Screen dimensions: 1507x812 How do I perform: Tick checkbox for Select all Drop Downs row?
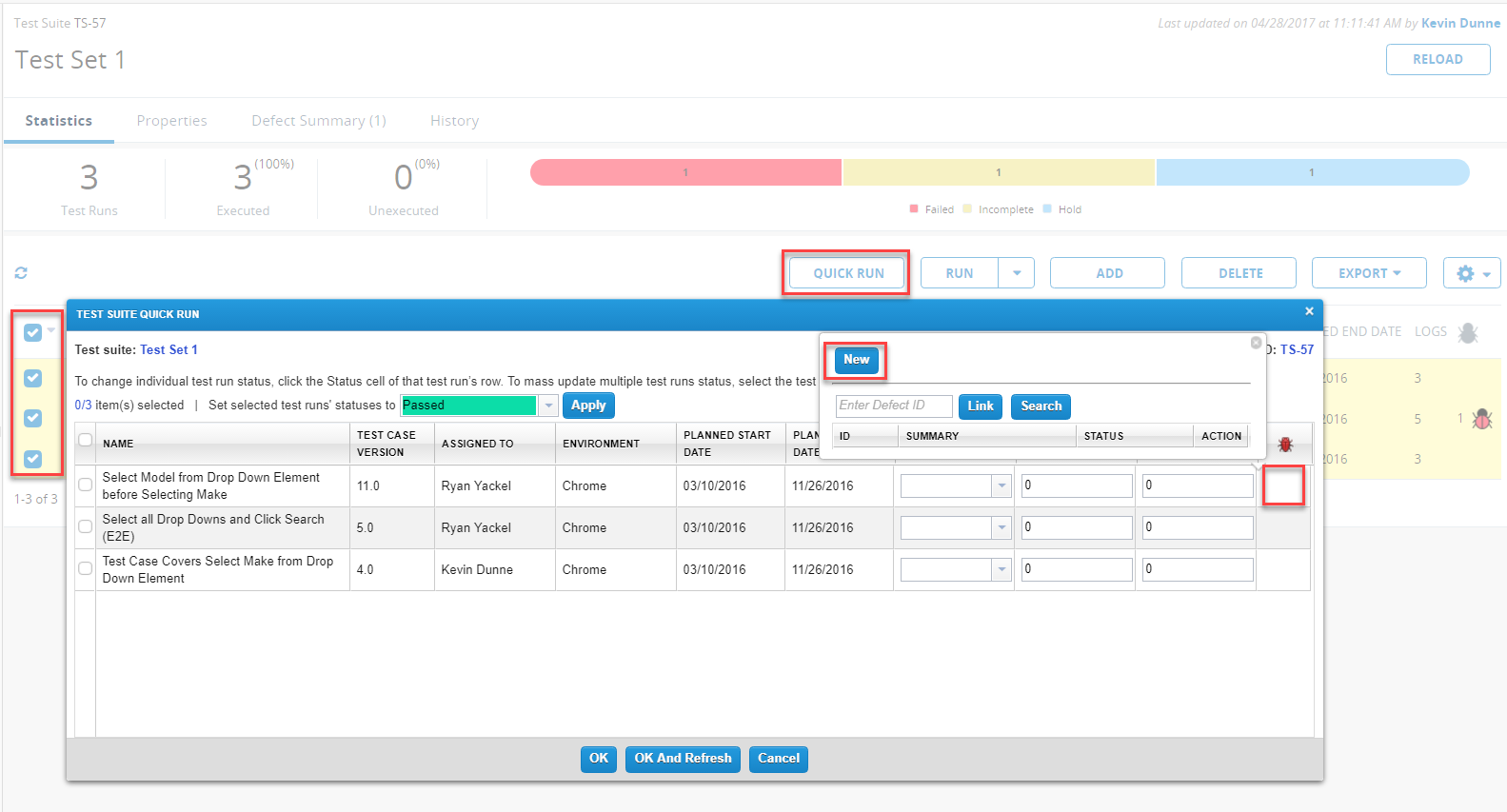coord(86,527)
